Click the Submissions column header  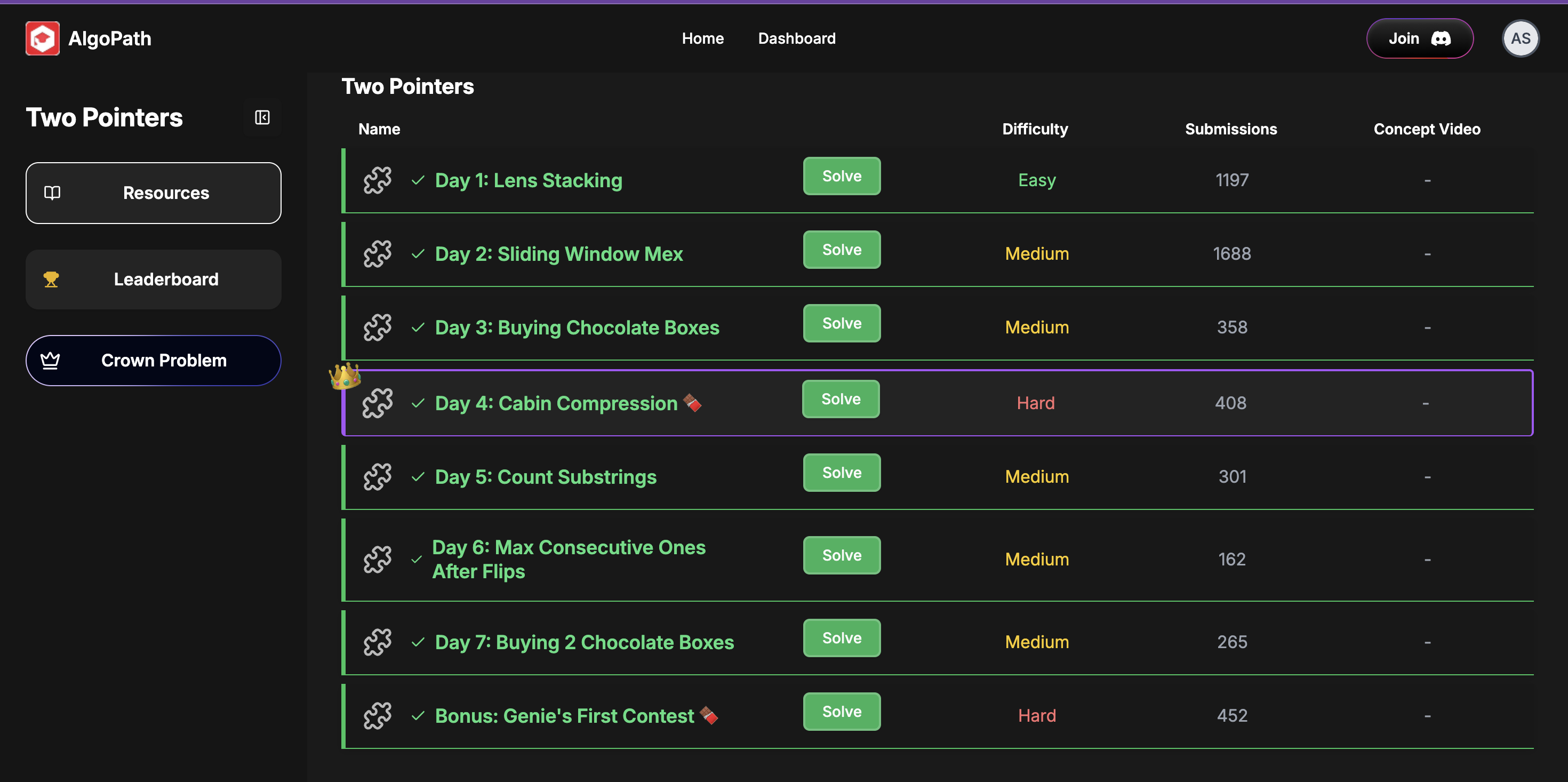click(x=1230, y=129)
